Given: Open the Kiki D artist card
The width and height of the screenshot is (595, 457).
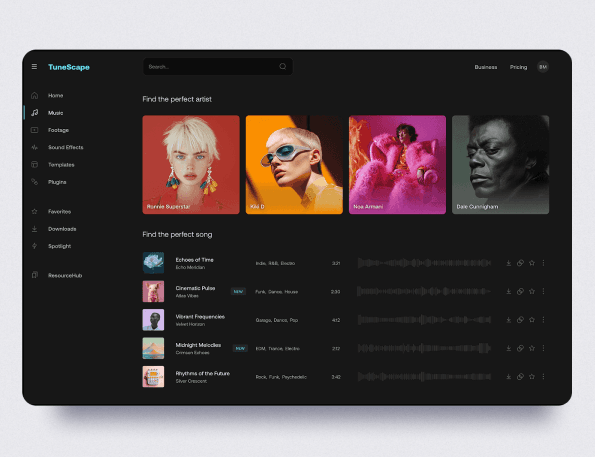Looking at the screenshot, I should pyautogui.click(x=294, y=165).
